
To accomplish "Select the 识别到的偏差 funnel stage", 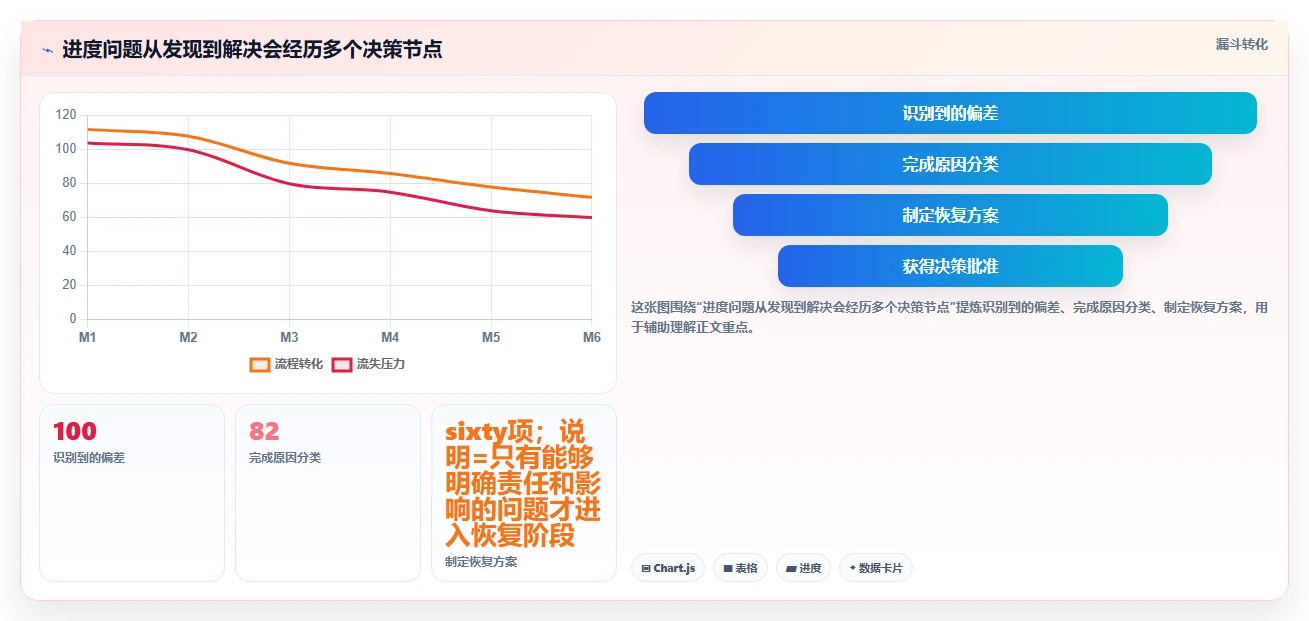I will [x=950, y=113].
